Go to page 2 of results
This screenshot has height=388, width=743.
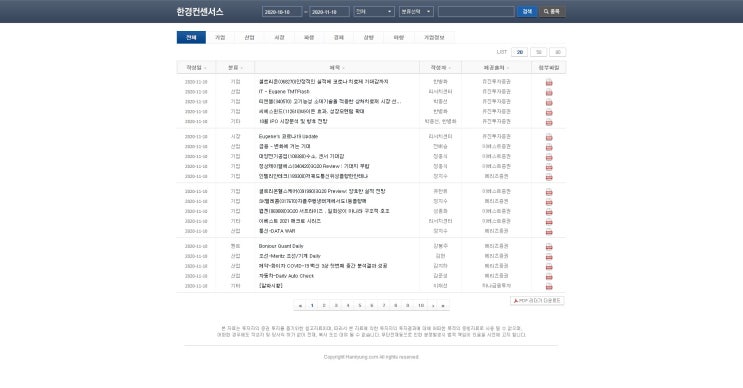click(x=324, y=306)
